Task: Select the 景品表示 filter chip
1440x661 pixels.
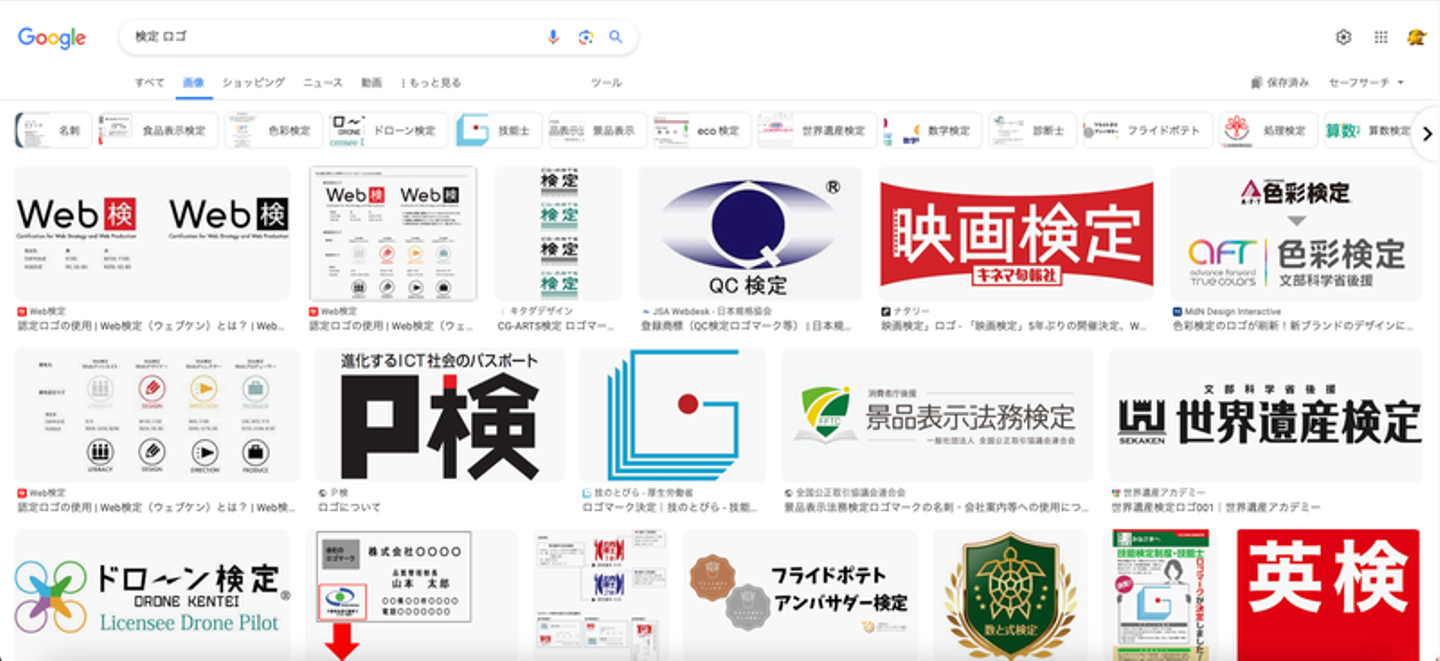Action: tap(597, 130)
